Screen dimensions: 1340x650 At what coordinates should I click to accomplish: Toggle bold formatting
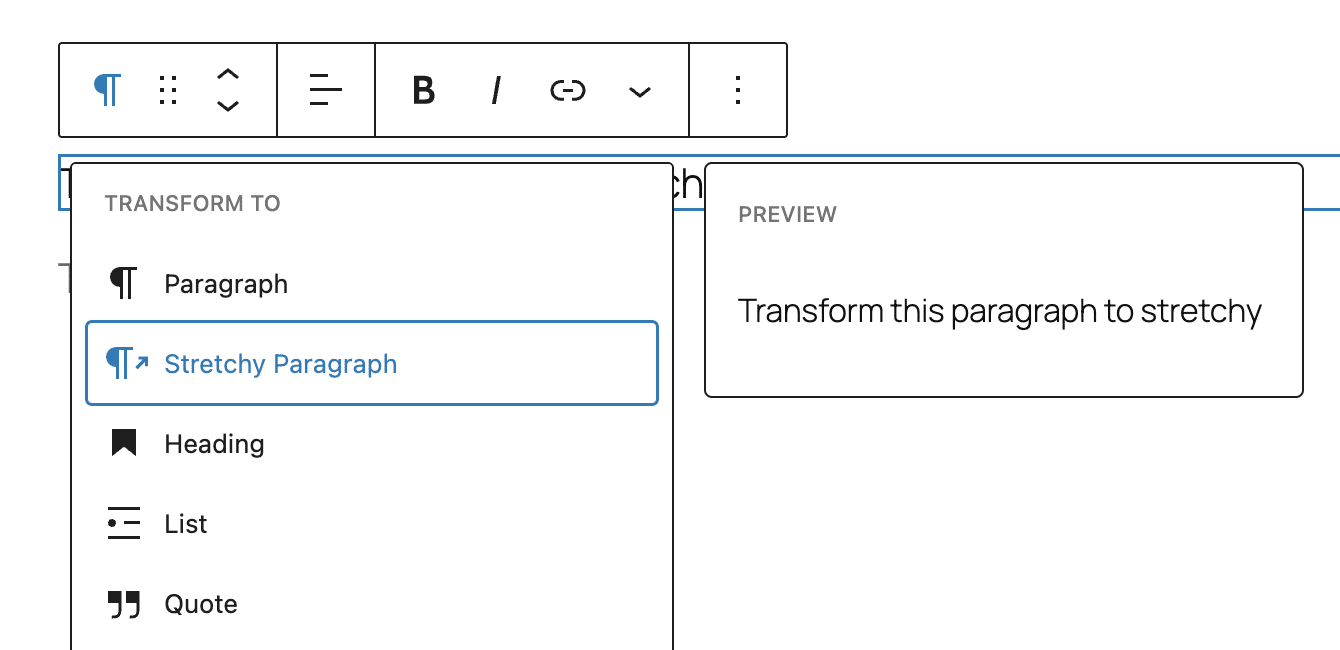coord(423,90)
